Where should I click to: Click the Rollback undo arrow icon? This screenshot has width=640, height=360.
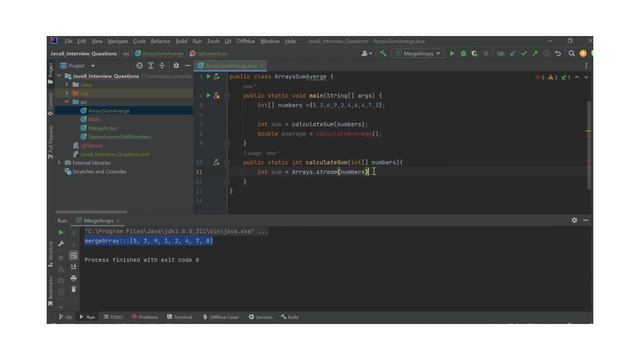pyautogui.click(x=558, y=53)
